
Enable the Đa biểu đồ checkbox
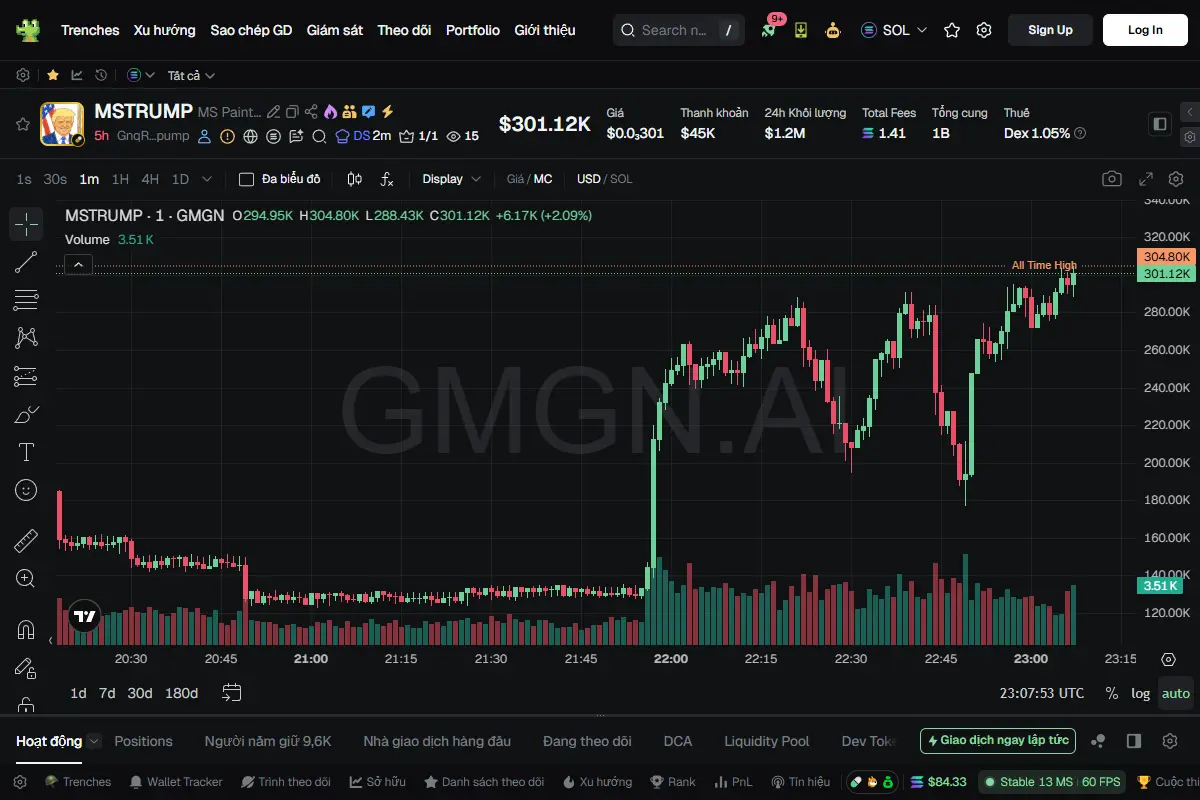pyautogui.click(x=246, y=179)
